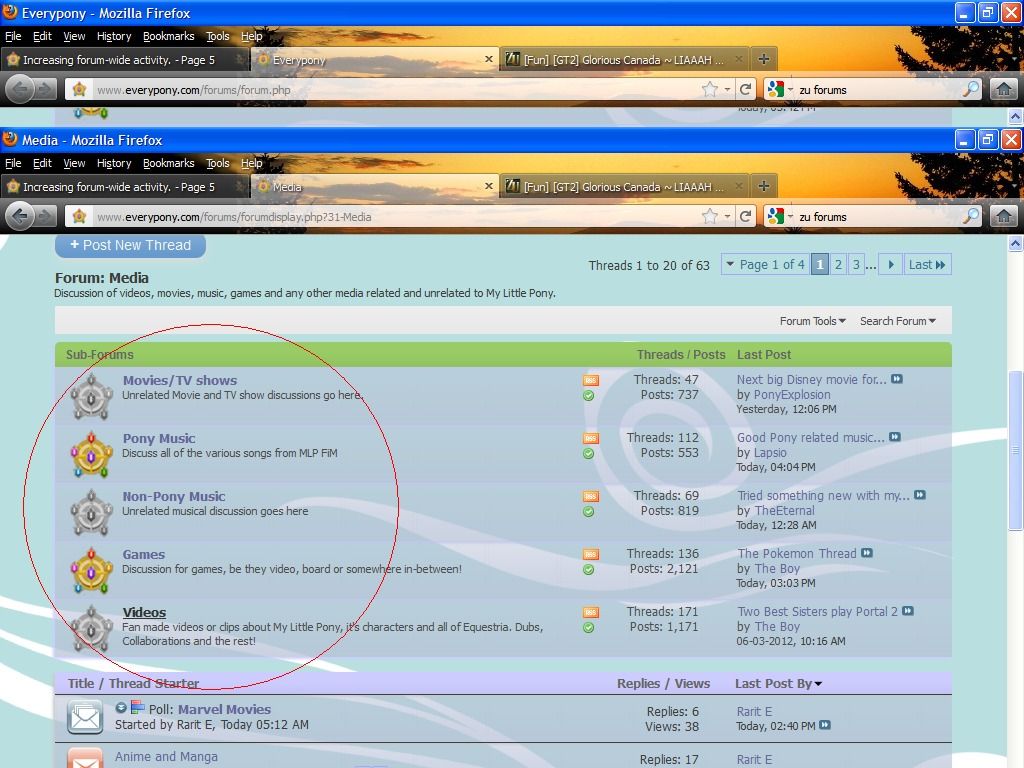Screen dimensions: 1024x768
Task: Click the Non-Pony Music forum status icon
Action: [91, 513]
